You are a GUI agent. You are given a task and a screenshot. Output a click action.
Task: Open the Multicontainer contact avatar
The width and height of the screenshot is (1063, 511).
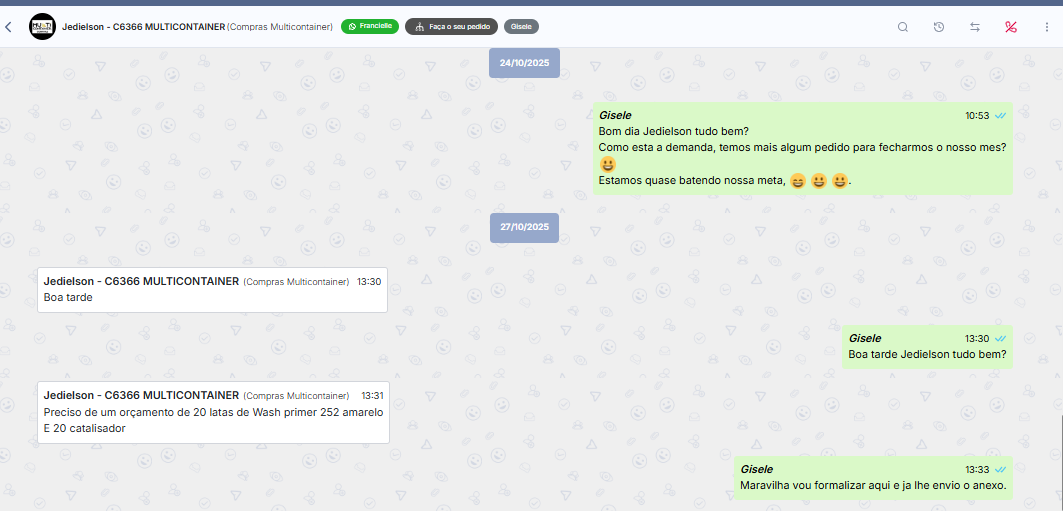42,27
